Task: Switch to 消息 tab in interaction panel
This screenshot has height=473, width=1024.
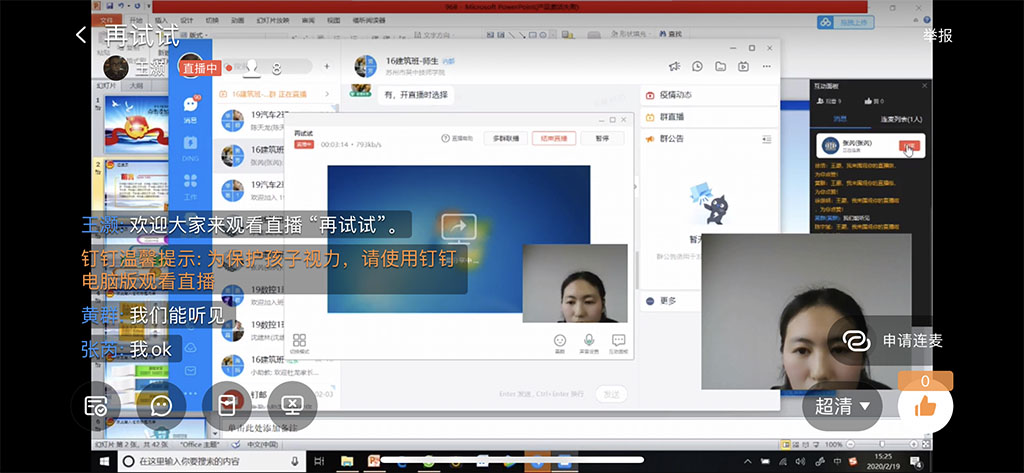Action: (840, 120)
